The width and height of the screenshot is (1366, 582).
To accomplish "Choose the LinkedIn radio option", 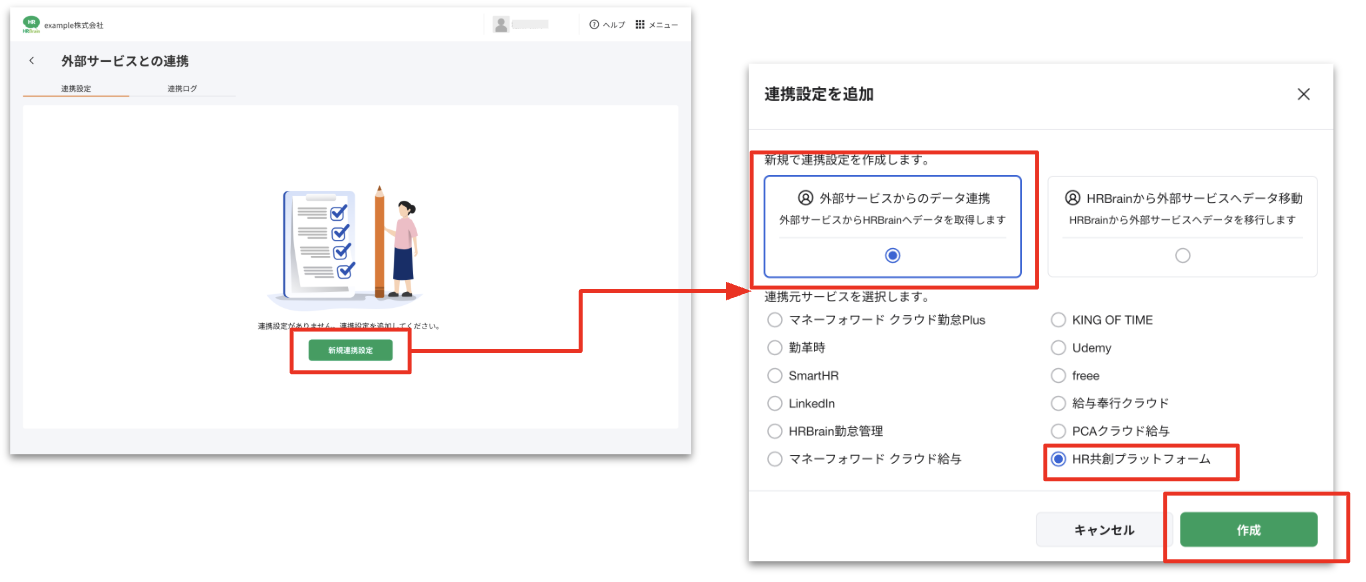I will [x=775, y=403].
